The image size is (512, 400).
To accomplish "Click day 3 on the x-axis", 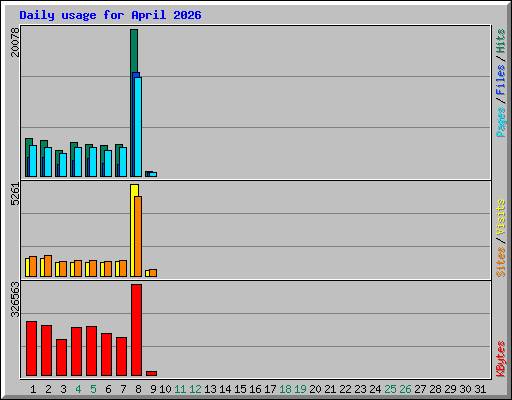I will click(x=63, y=389).
